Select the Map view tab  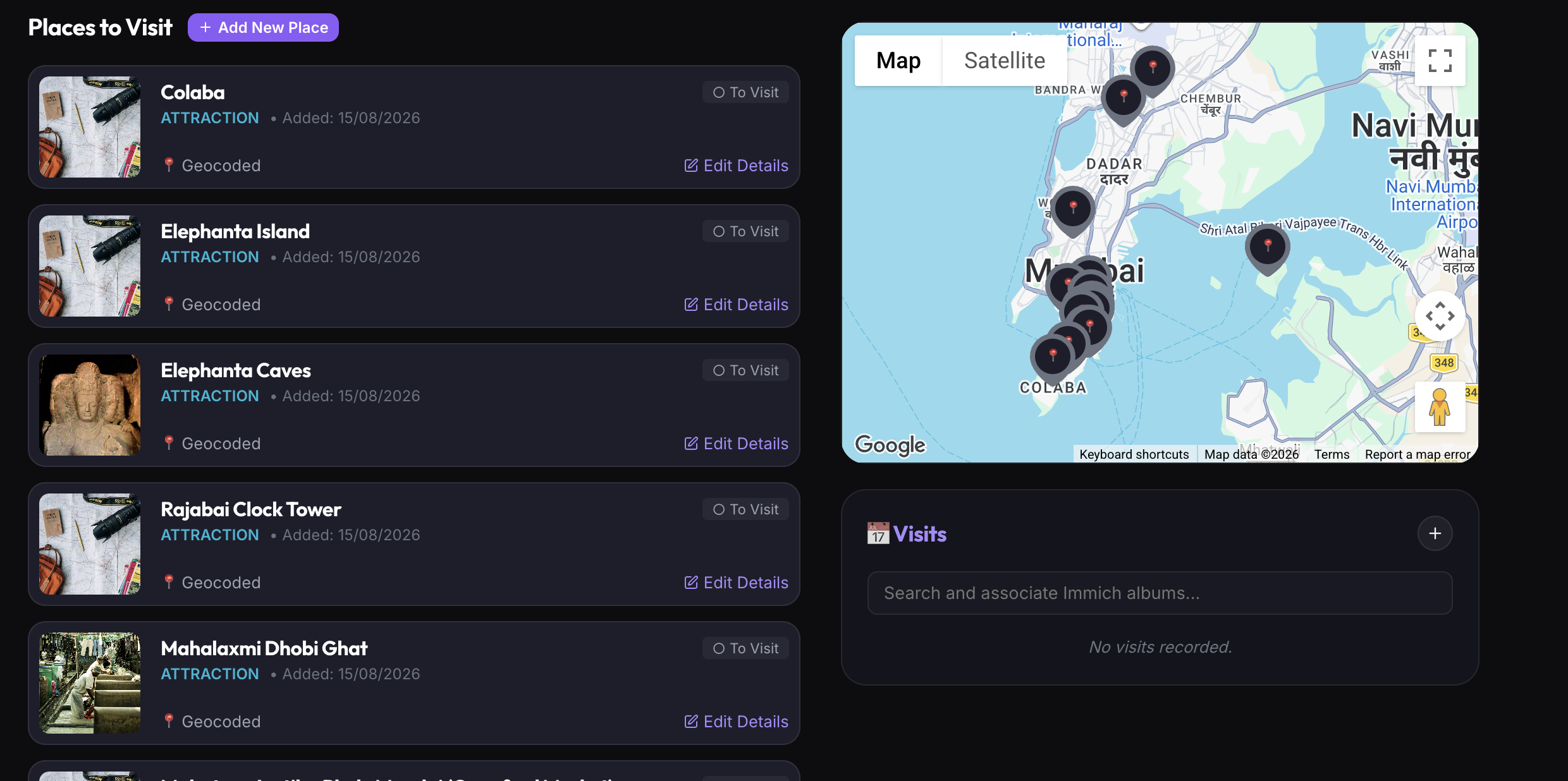click(x=898, y=61)
